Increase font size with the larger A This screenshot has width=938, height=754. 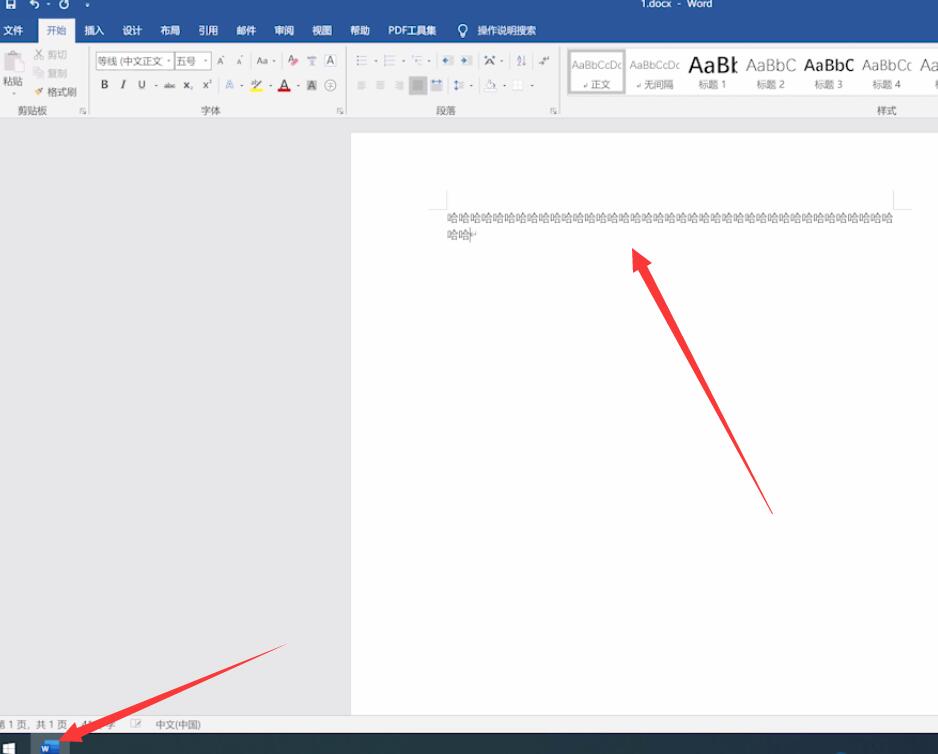[x=221, y=61]
